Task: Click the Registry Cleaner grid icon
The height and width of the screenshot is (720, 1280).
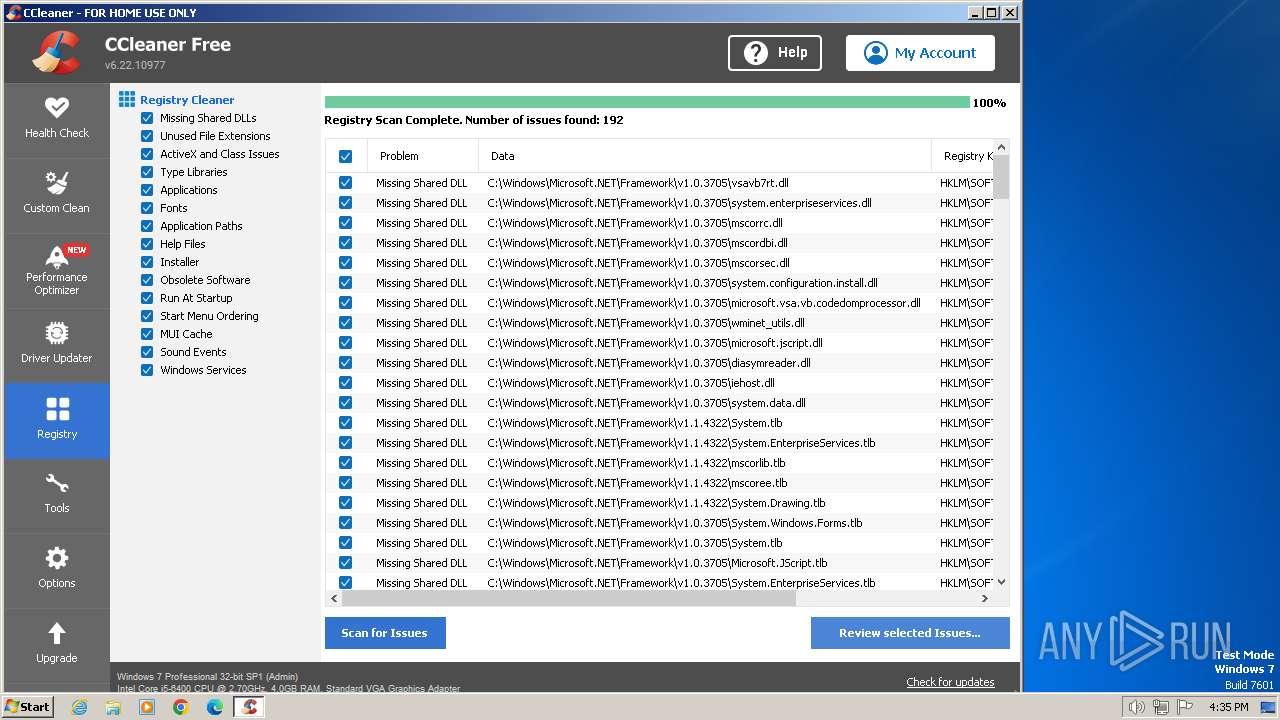Action: click(x=127, y=99)
